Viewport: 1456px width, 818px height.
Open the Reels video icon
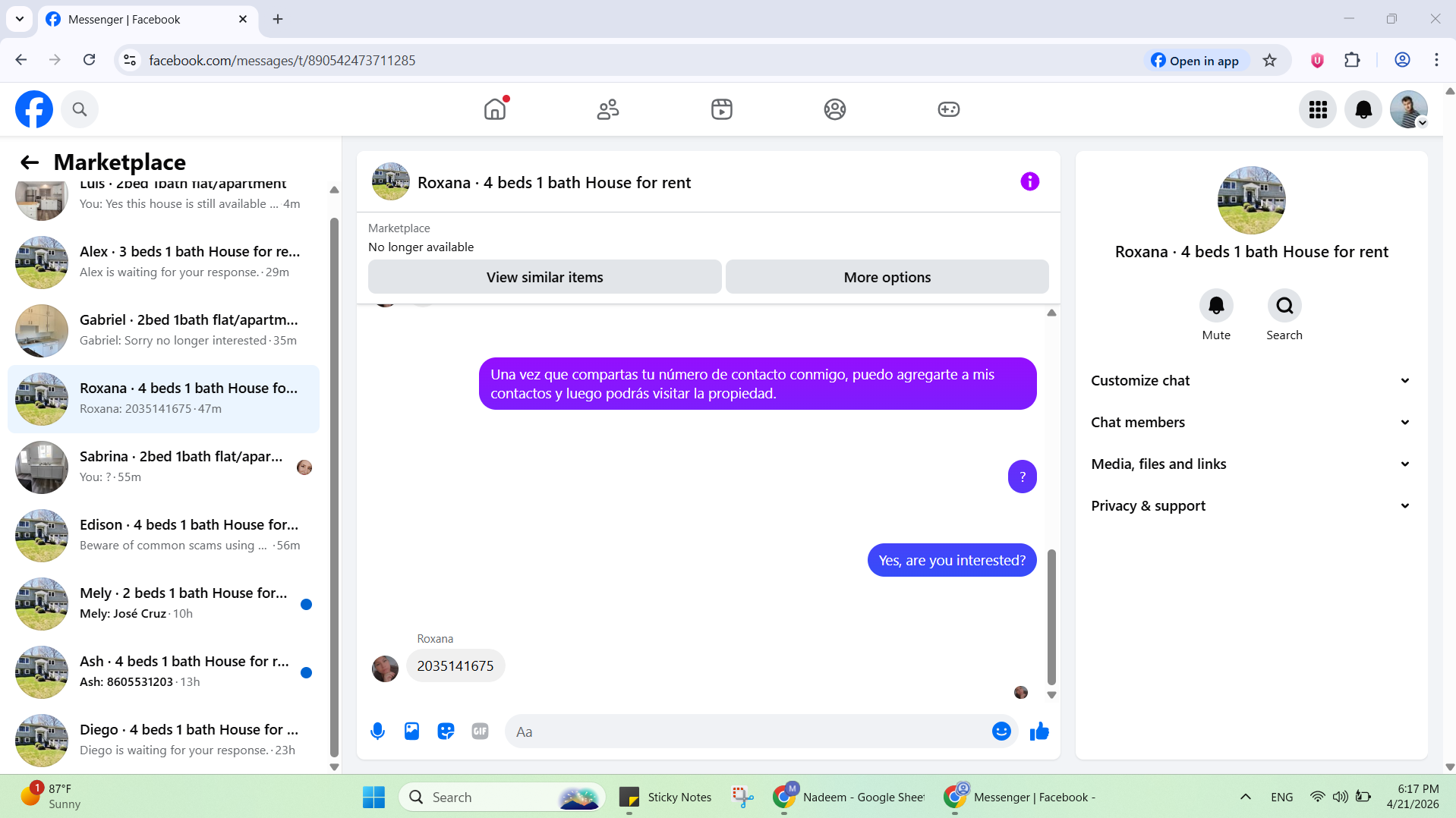point(722,109)
